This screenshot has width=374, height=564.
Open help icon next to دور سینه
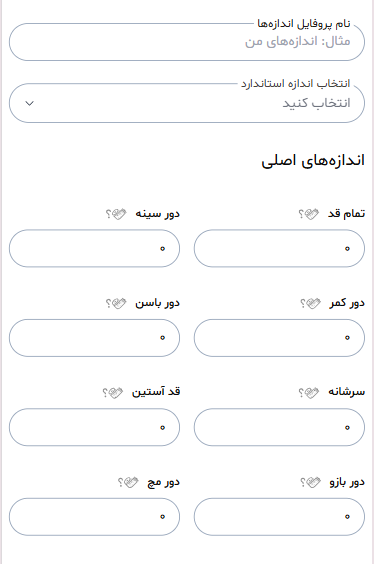[116, 214]
